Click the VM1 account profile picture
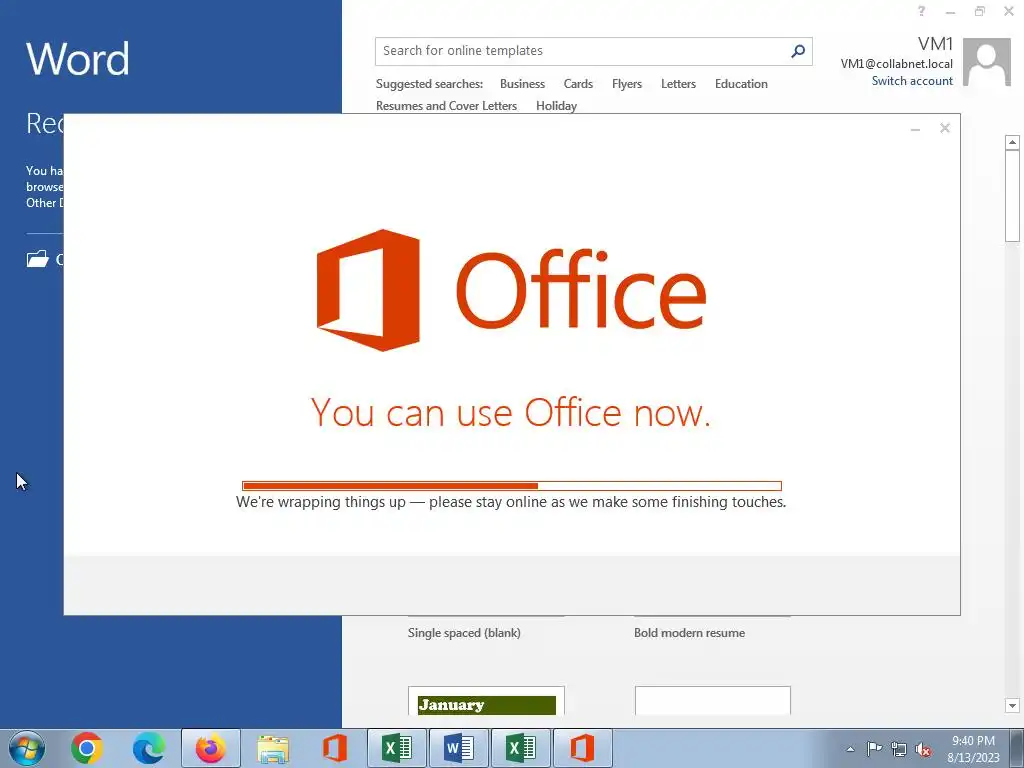 click(987, 62)
